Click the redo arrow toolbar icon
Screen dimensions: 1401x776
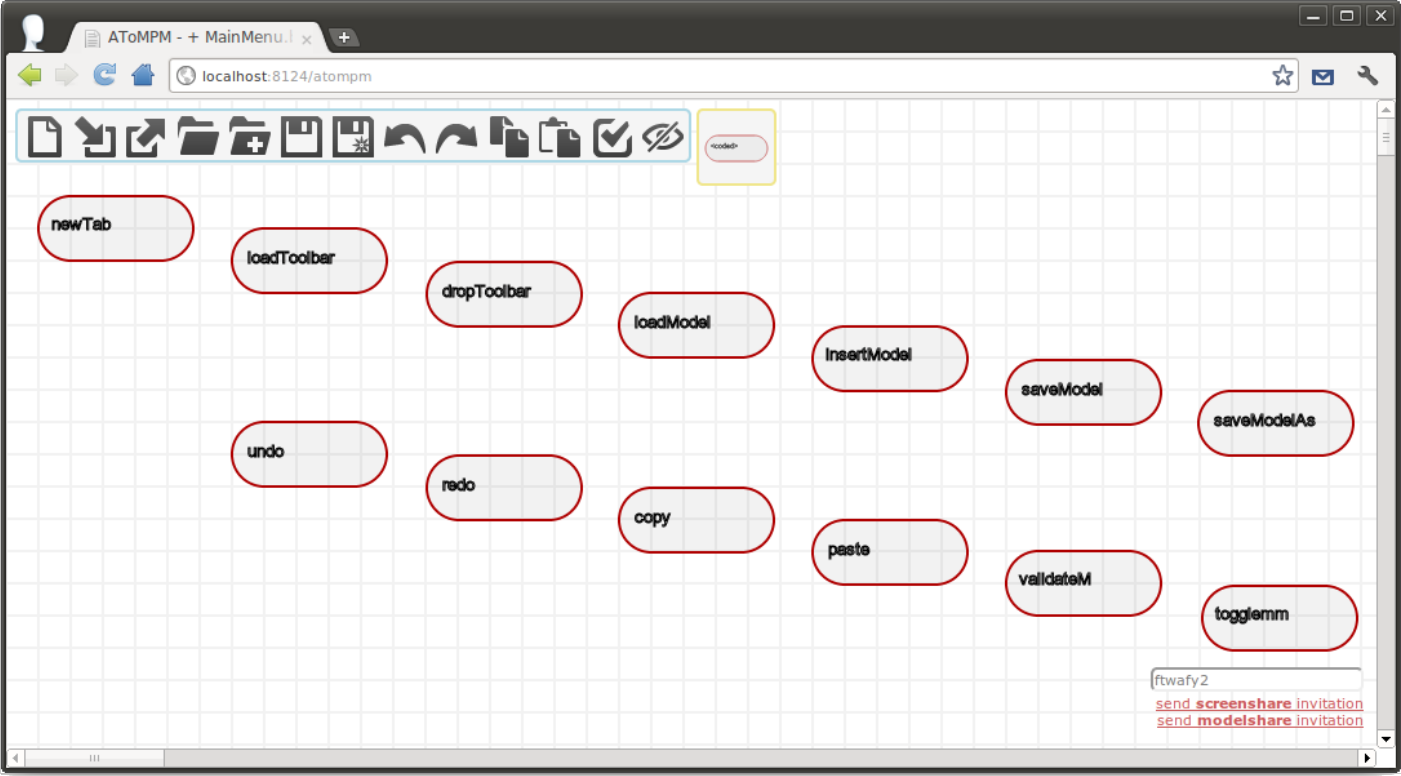click(x=456, y=138)
